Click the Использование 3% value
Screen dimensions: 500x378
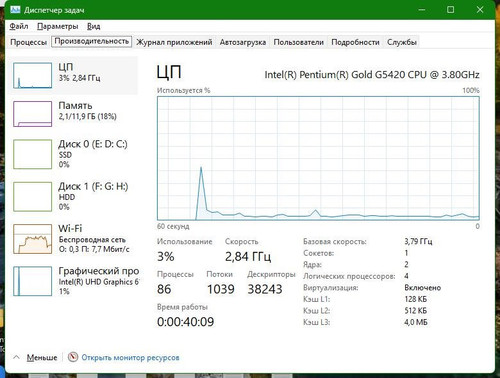[x=166, y=257]
